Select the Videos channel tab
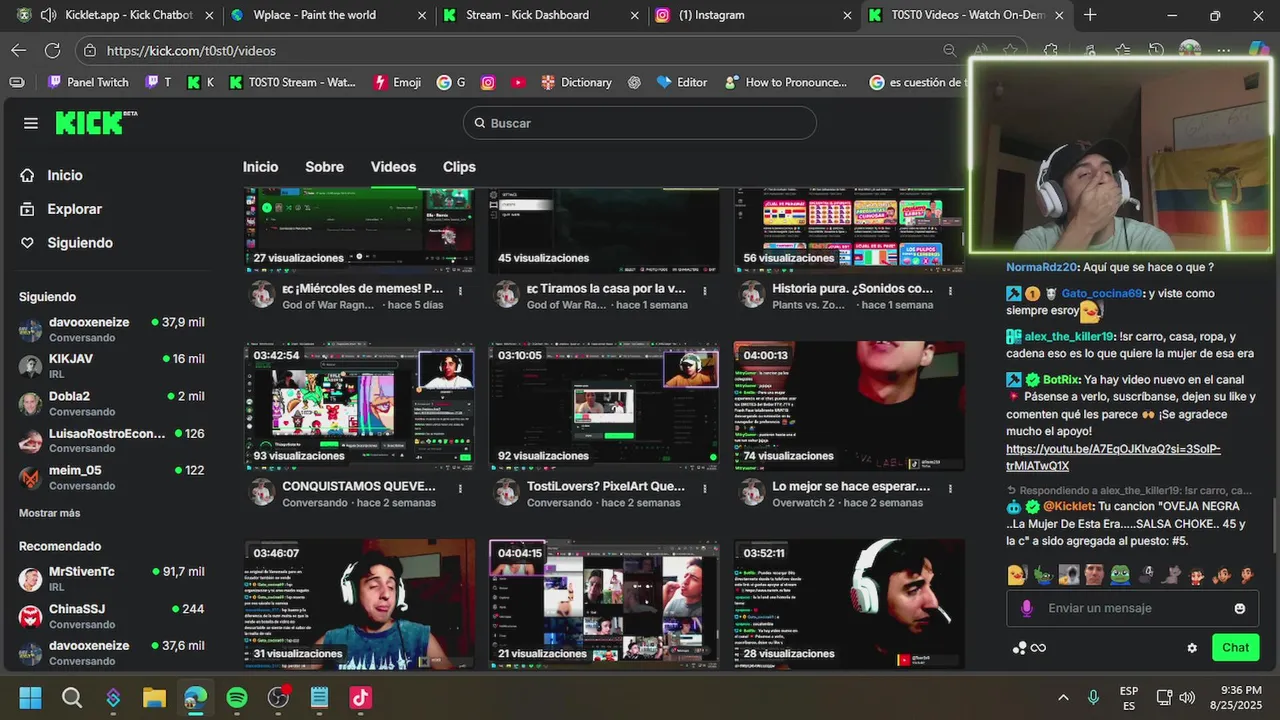The width and height of the screenshot is (1280, 720). tap(393, 167)
